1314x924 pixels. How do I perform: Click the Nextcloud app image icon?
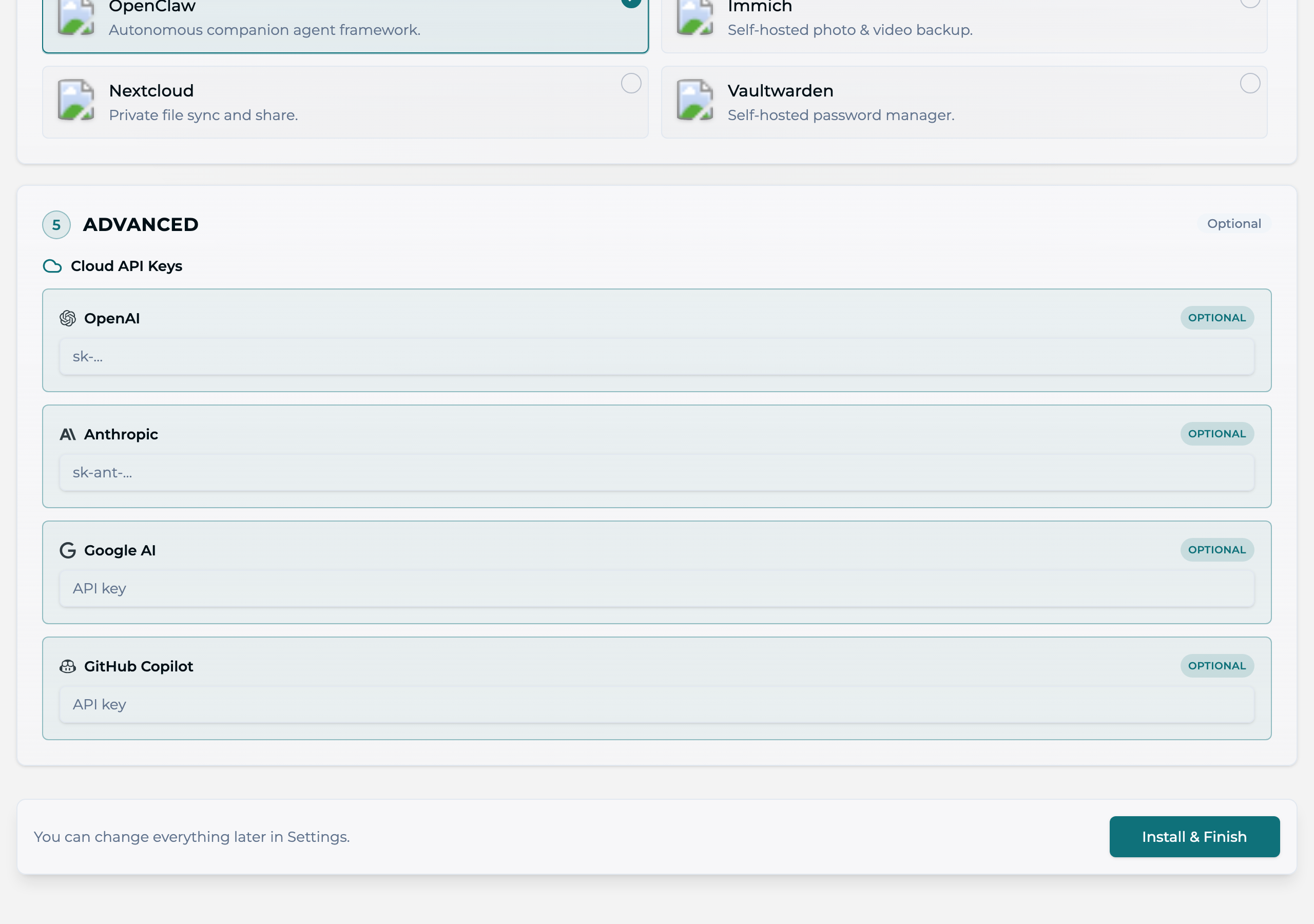point(76,100)
